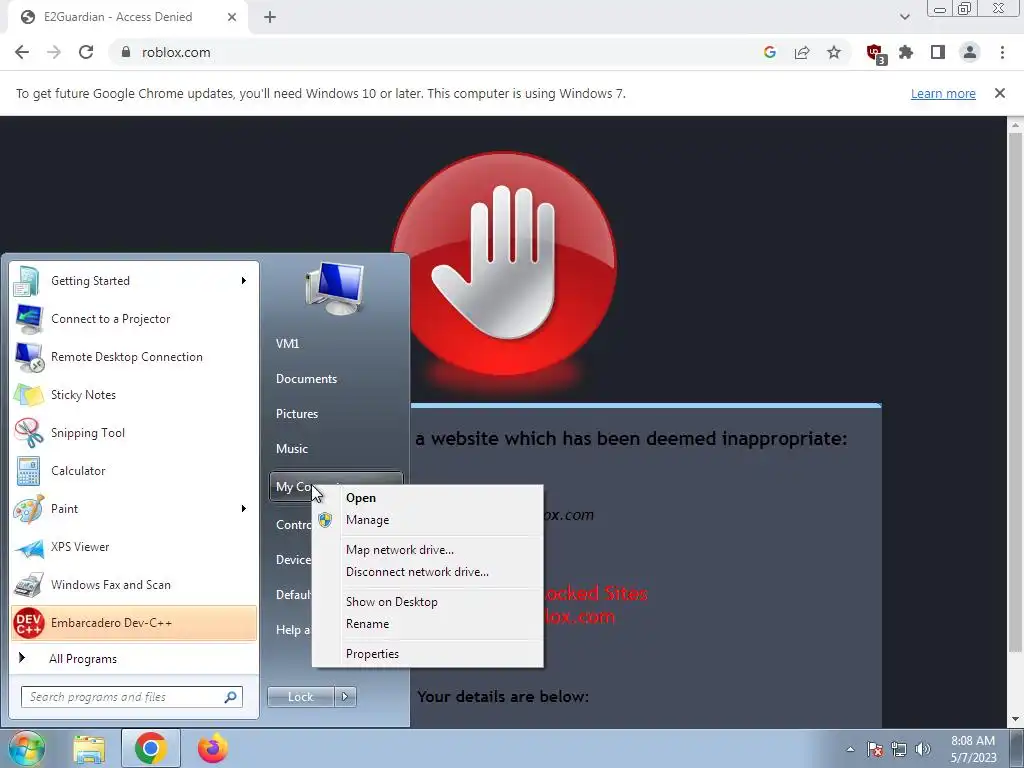Screen dimensions: 1024x768
Task: Click the page vertical scrollbar
Action: click(x=1015, y=392)
